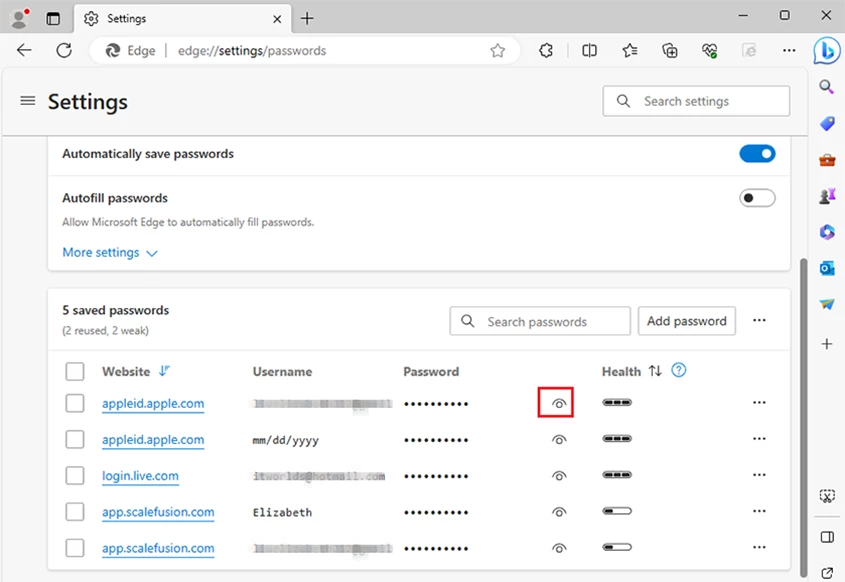Refresh the settings page

click(x=64, y=51)
